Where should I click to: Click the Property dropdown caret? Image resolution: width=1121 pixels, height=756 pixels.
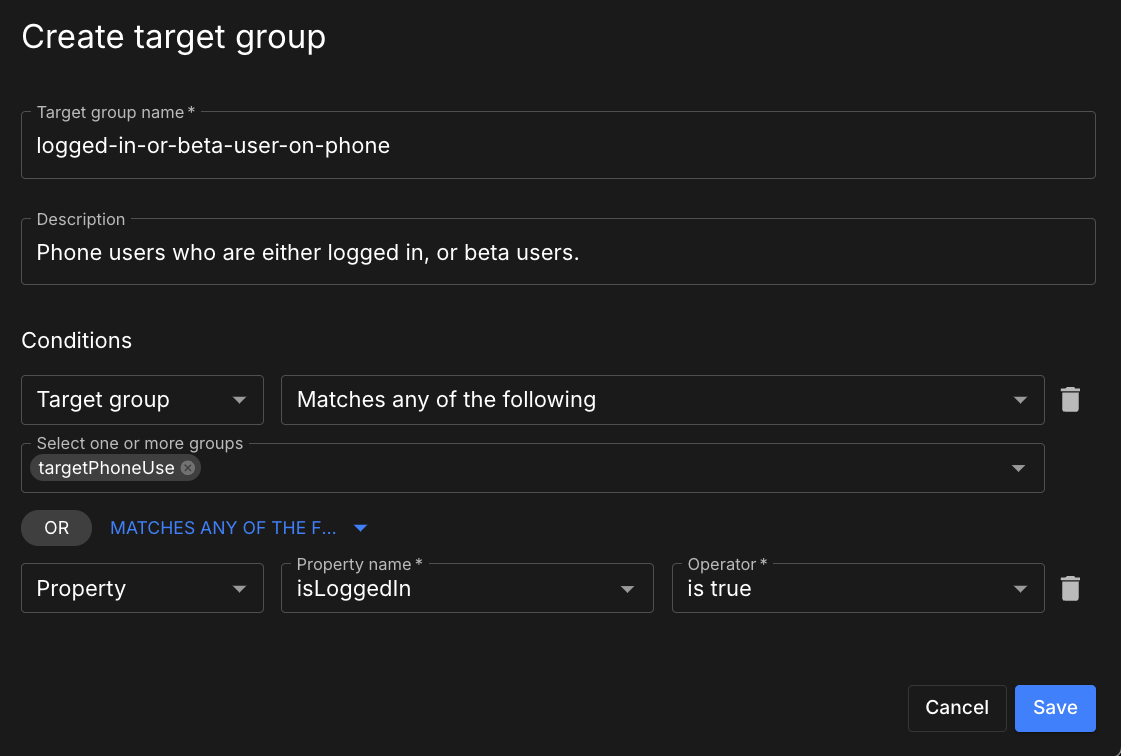(241, 588)
